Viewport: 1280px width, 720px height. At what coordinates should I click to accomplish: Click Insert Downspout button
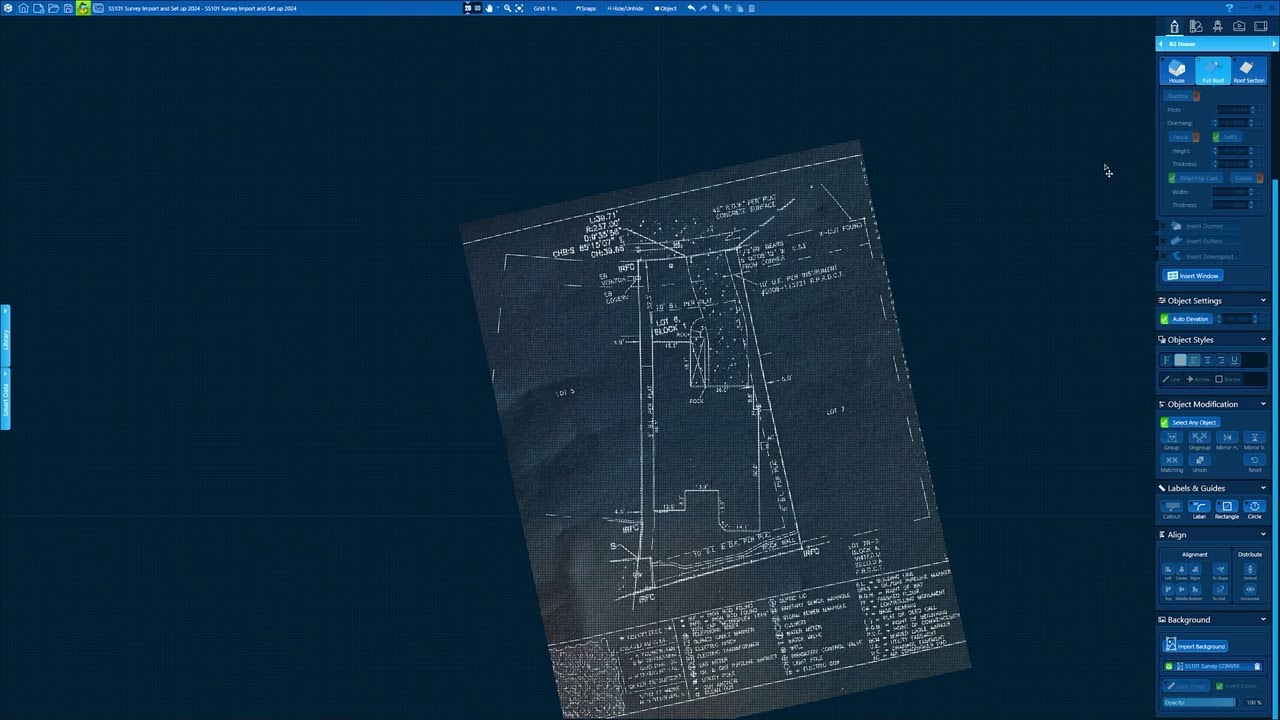[x=1202, y=256]
